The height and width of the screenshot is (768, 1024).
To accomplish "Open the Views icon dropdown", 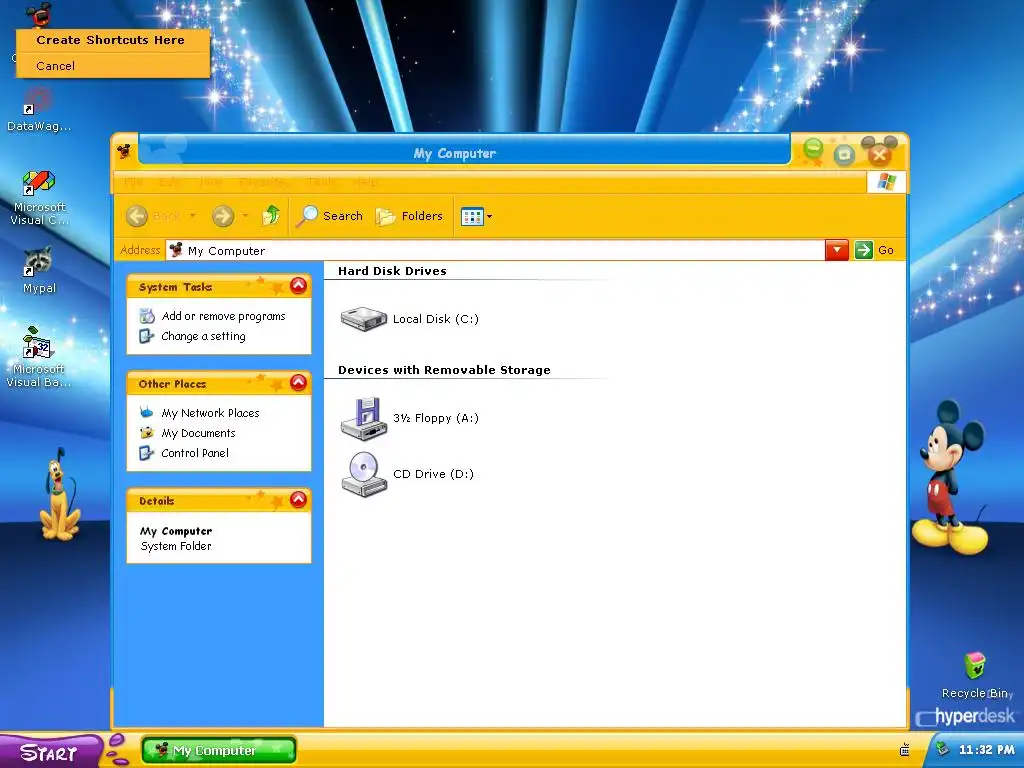I will point(476,216).
